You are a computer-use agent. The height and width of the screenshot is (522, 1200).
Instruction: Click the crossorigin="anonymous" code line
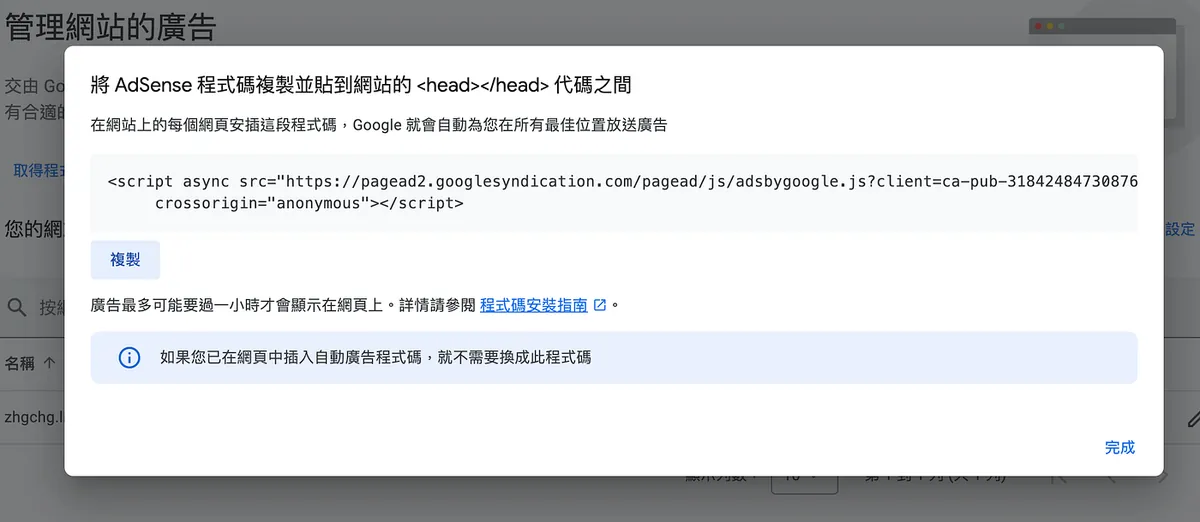tap(309, 203)
